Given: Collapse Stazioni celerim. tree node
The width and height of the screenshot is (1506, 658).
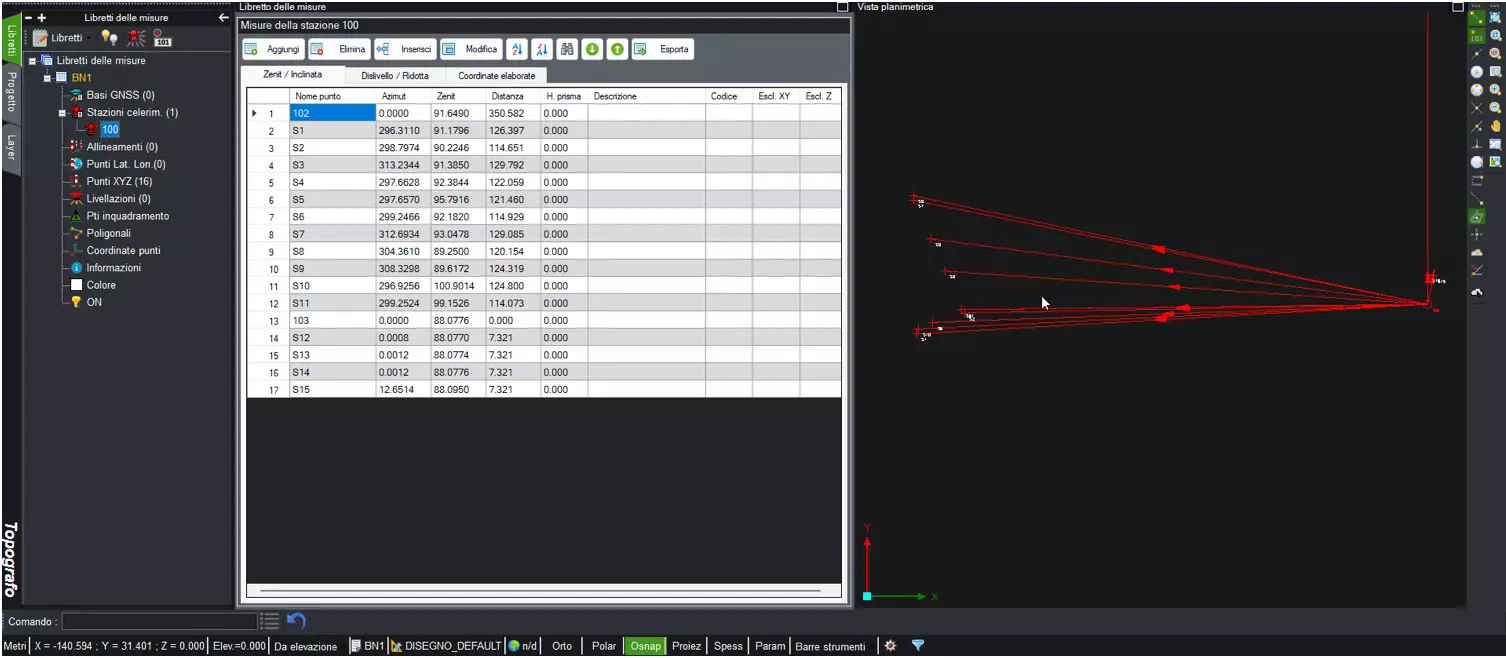Looking at the screenshot, I should pyautogui.click(x=60, y=113).
